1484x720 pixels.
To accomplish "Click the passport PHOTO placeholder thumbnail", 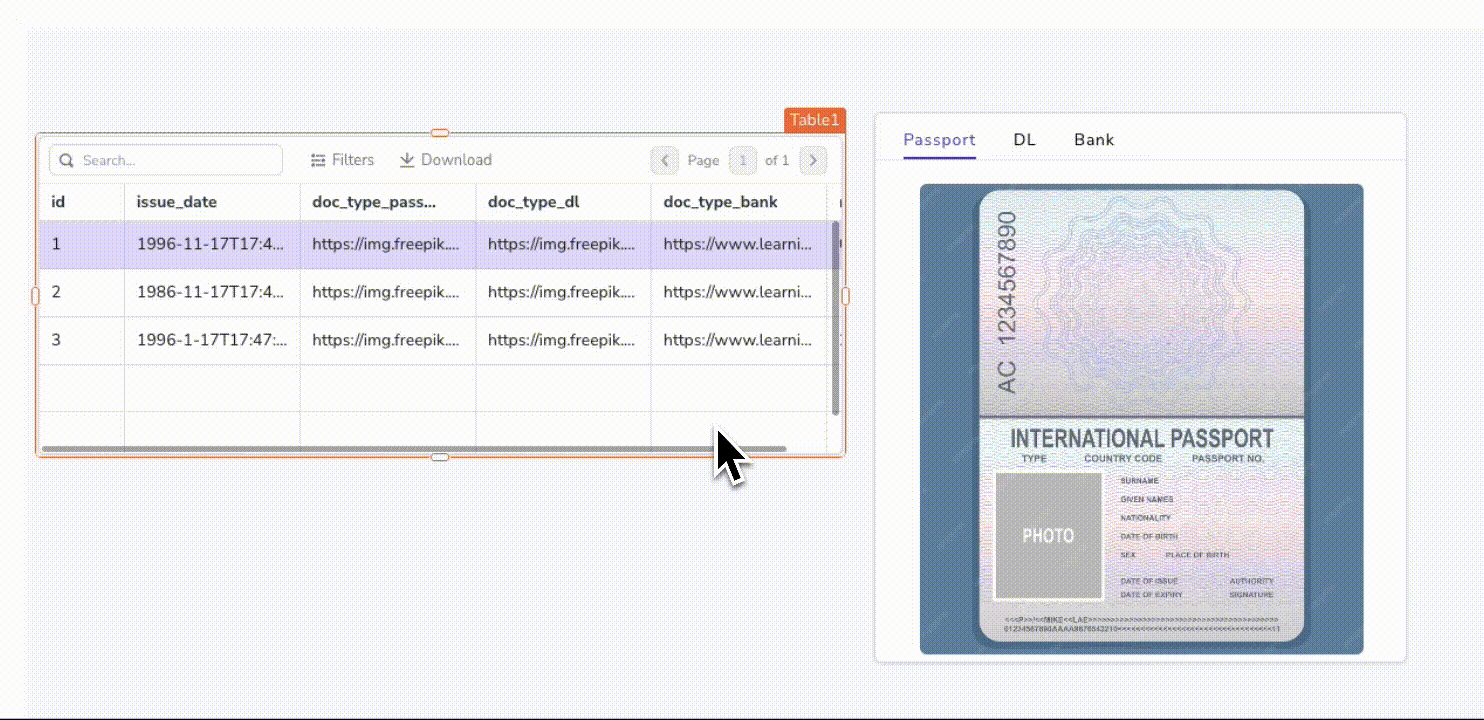I will click(x=1047, y=535).
